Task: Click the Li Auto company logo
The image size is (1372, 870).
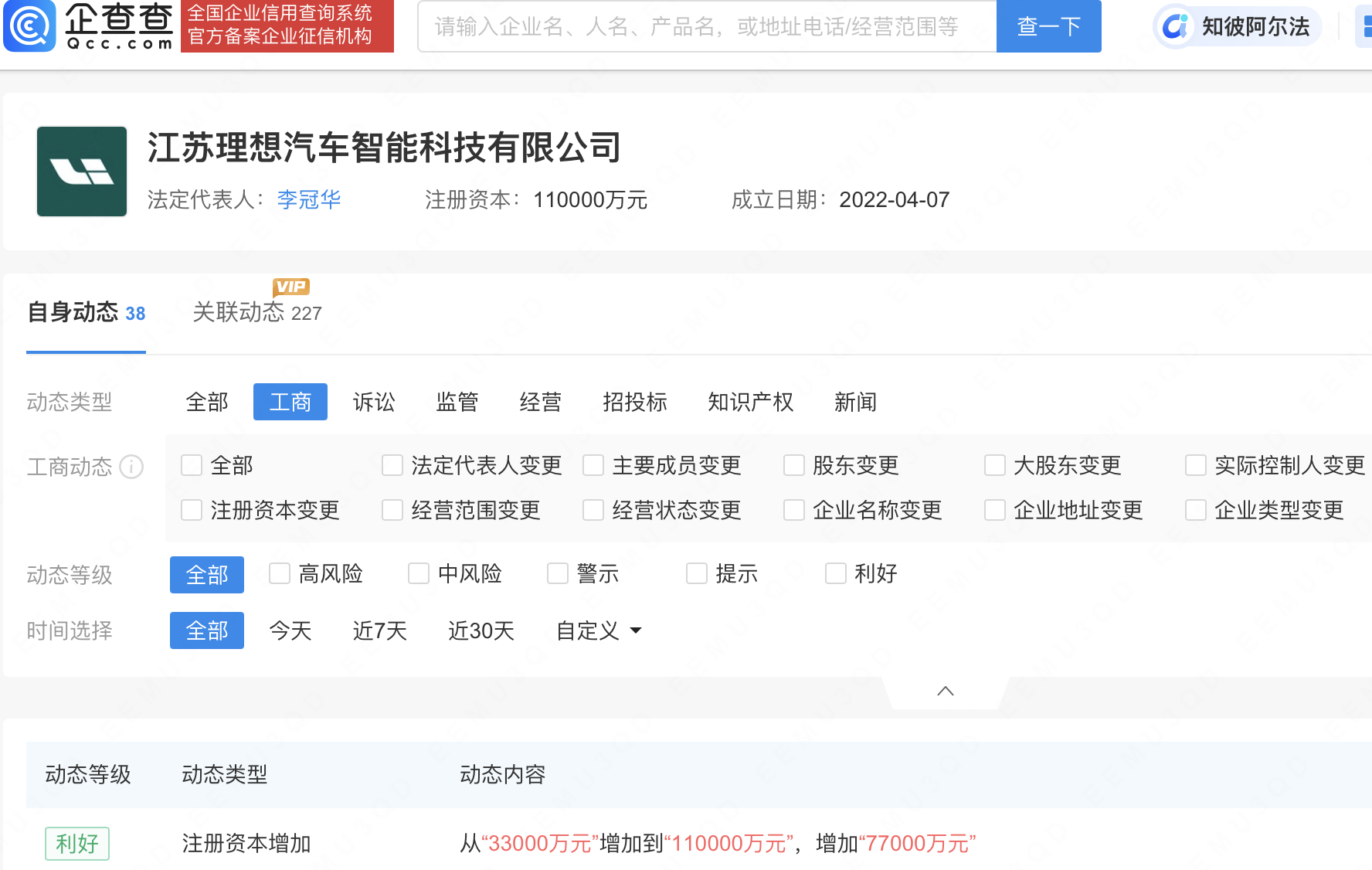Action: 82,172
